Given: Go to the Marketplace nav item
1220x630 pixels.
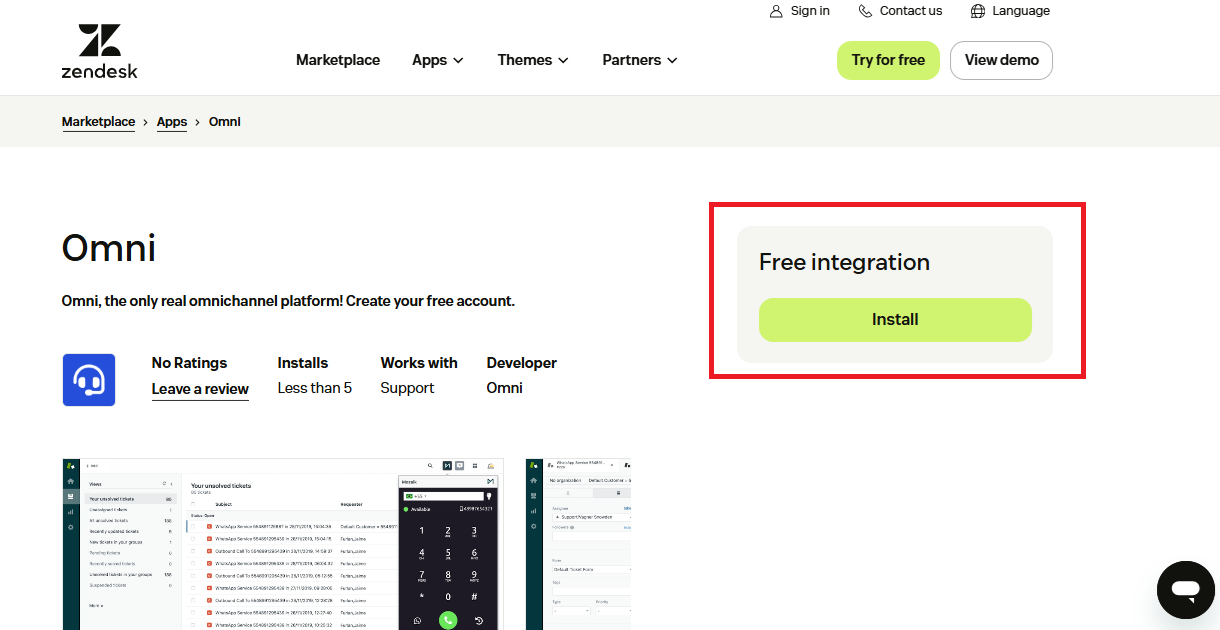Looking at the screenshot, I should [x=338, y=60].
